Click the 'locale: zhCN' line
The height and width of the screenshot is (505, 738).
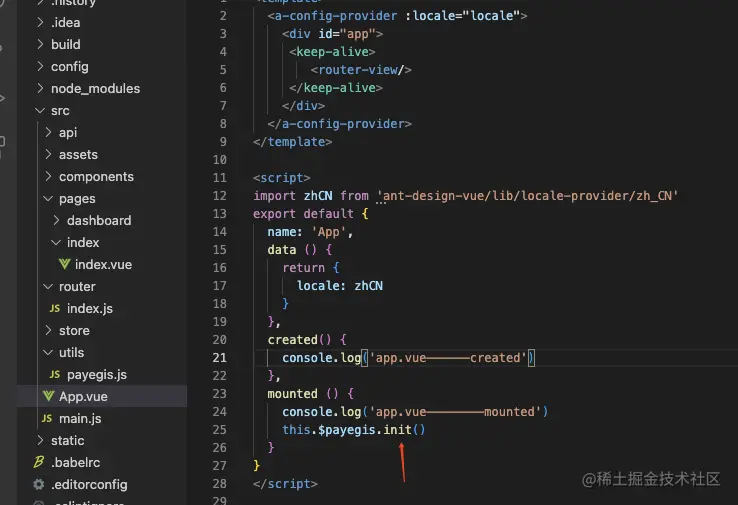[340, 286]
